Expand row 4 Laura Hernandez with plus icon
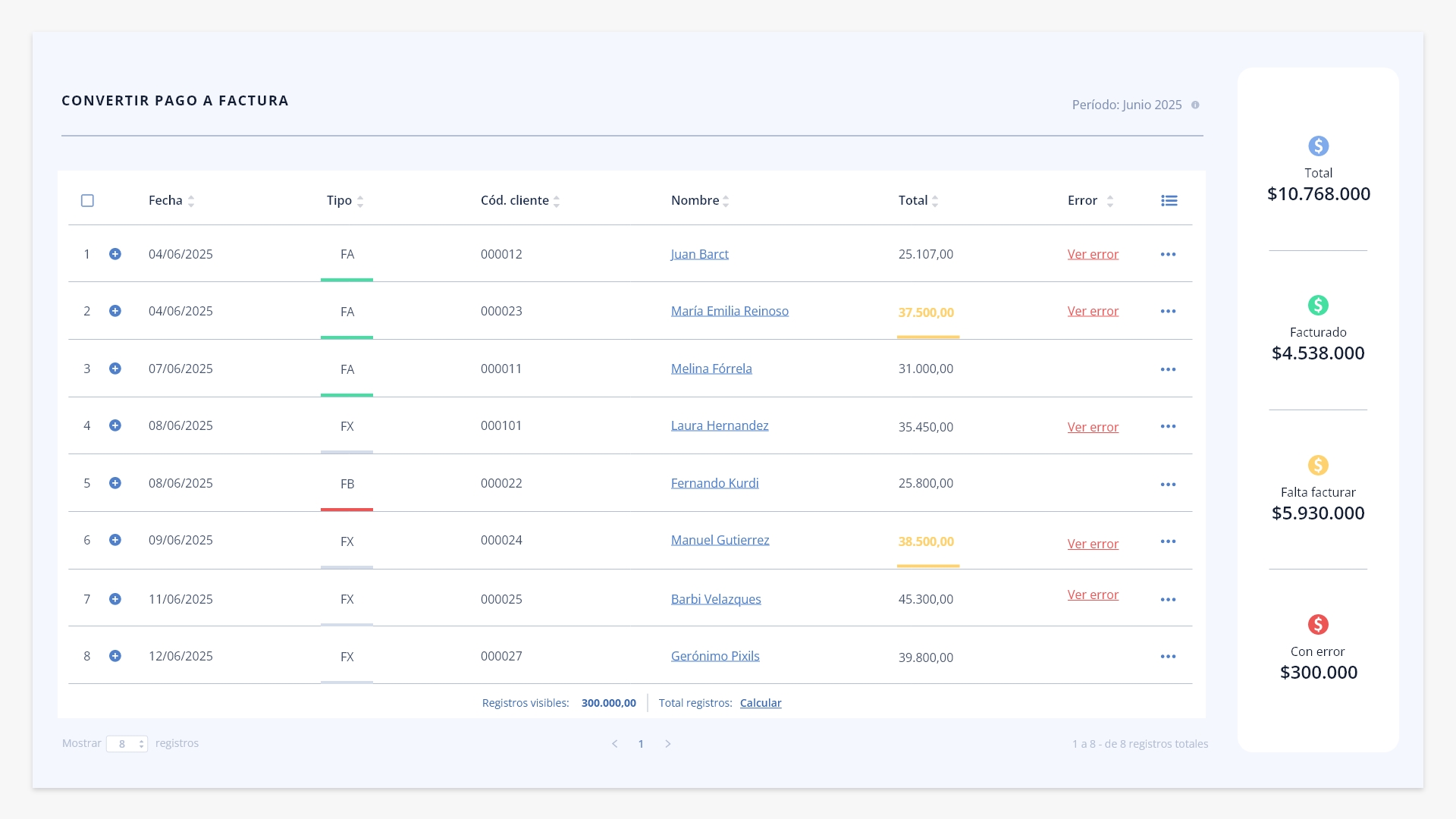The width and height of the screenshot is (1456, 819). pos(115,425)
